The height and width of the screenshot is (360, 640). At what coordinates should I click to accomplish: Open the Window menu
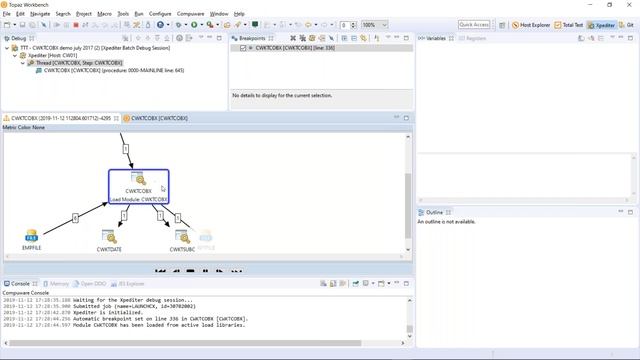click(219, 14)
